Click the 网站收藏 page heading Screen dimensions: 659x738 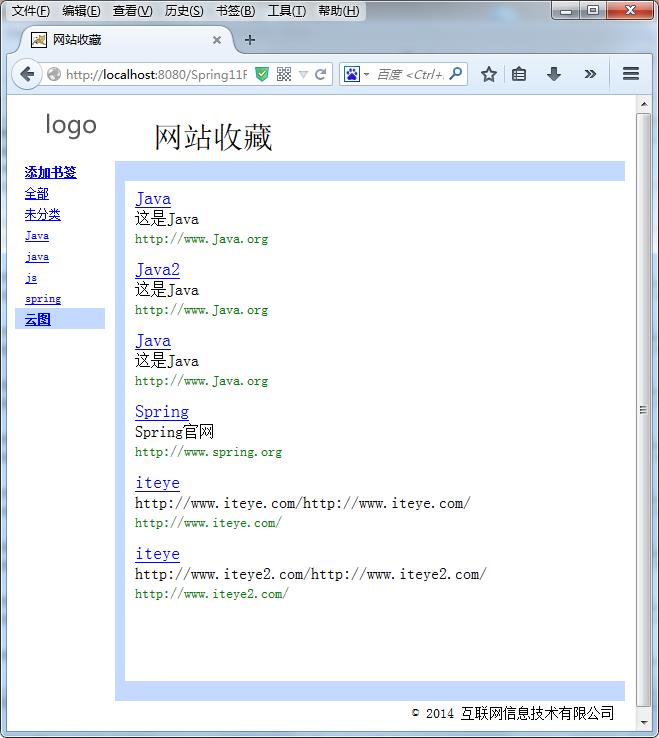pyautogui.click(x=213, y=137)
